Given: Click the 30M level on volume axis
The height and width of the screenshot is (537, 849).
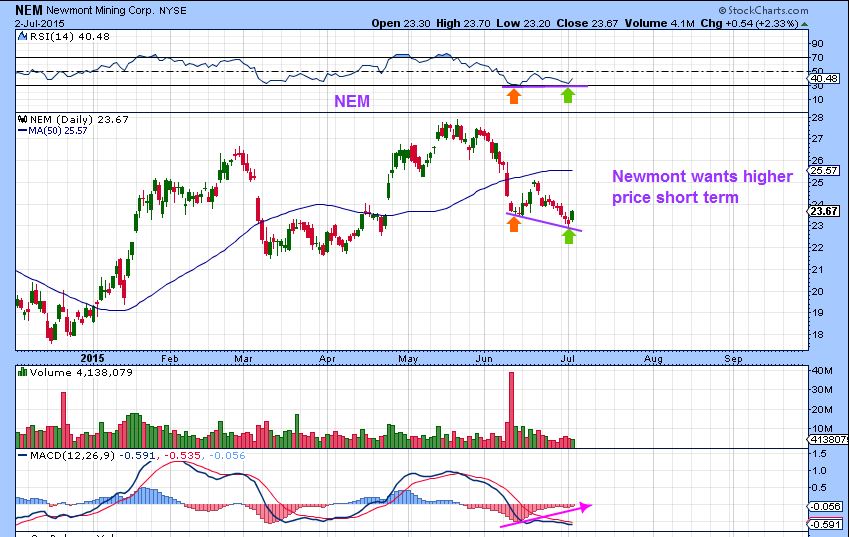Looking at the screenshot, I should coord(822,390).
